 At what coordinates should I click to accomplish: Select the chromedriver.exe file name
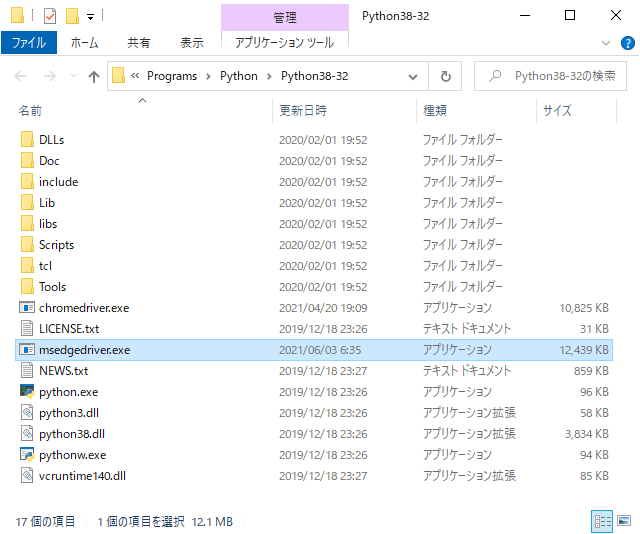click(84, 308)
